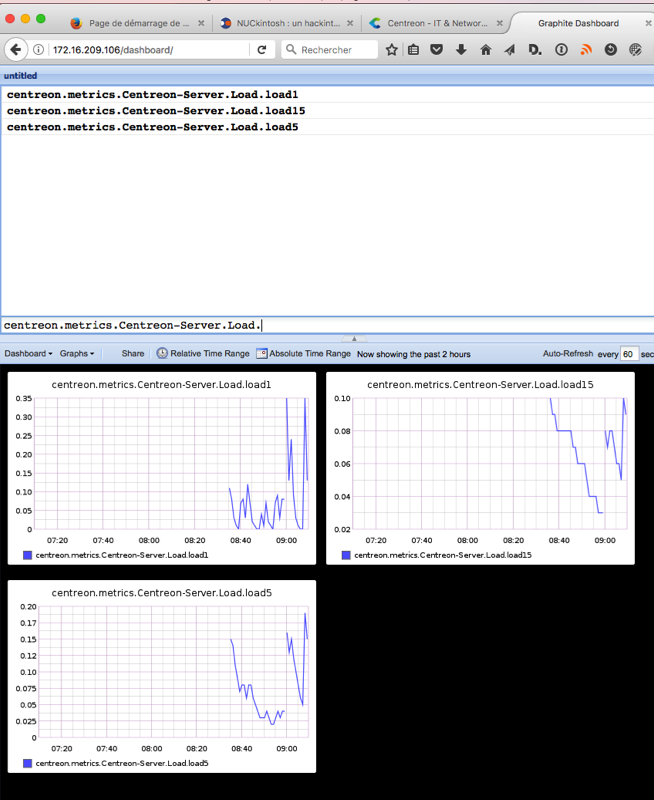This screenshot has height=800, width=654.
Task: Click the Share button
Action: (x=133, y=354)
